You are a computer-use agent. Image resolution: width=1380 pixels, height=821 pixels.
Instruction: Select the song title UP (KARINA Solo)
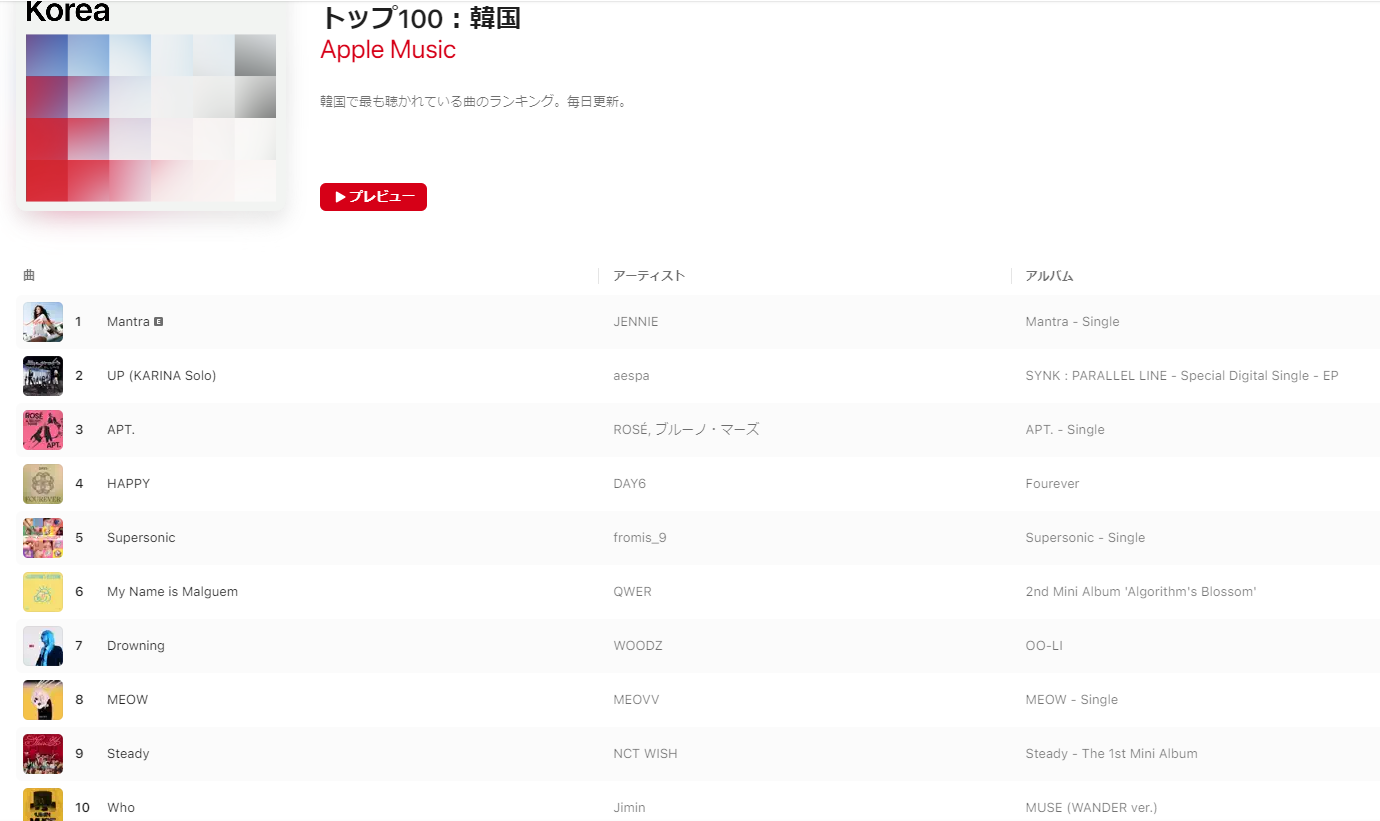(x=161, y=376)
